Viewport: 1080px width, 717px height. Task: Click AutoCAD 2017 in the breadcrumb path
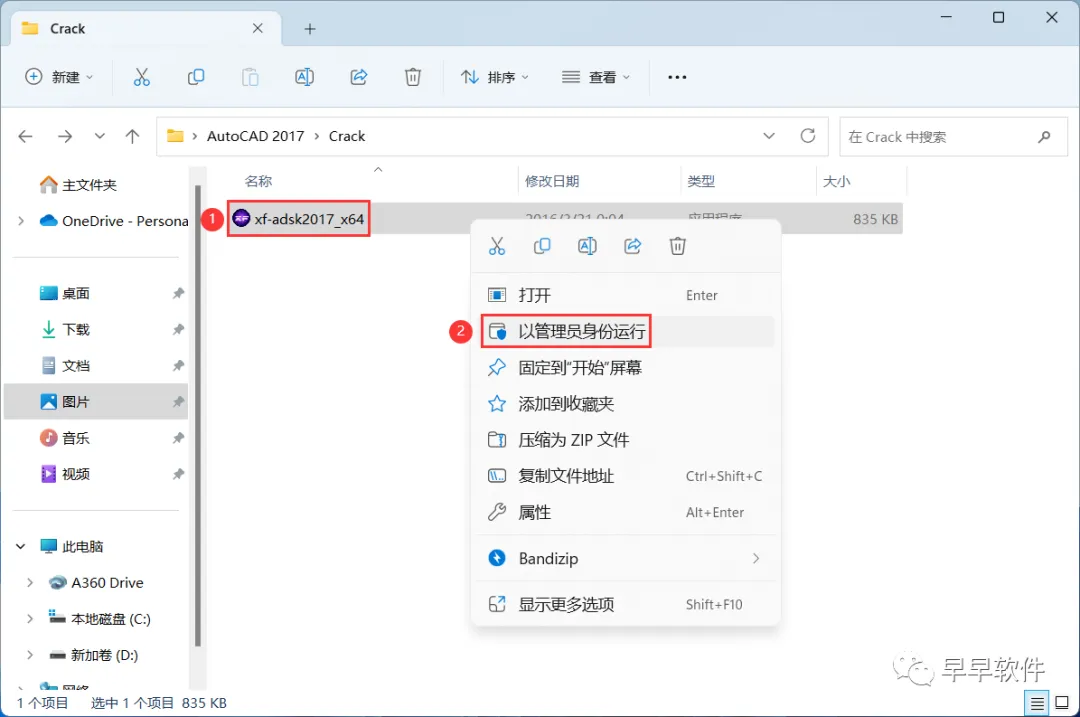(x=256, y=136)
